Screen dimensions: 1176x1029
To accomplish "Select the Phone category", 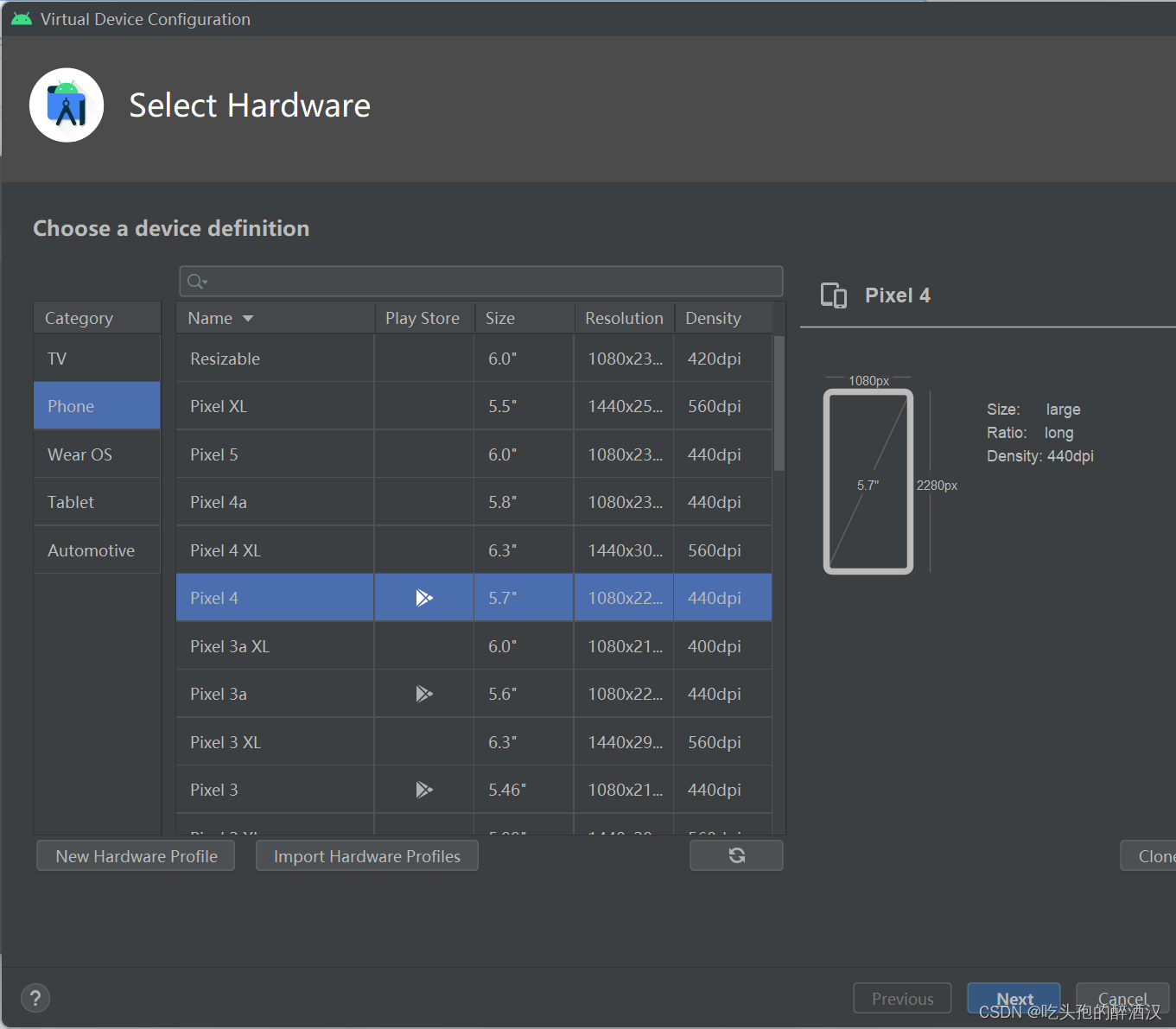I will coord(98,406).
